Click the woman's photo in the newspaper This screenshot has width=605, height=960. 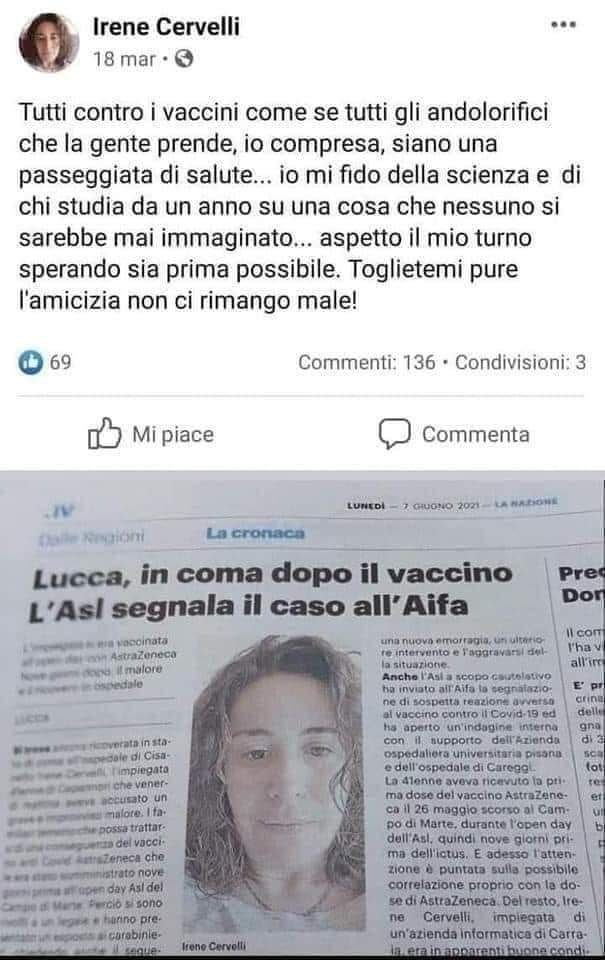tap(279, 784)
